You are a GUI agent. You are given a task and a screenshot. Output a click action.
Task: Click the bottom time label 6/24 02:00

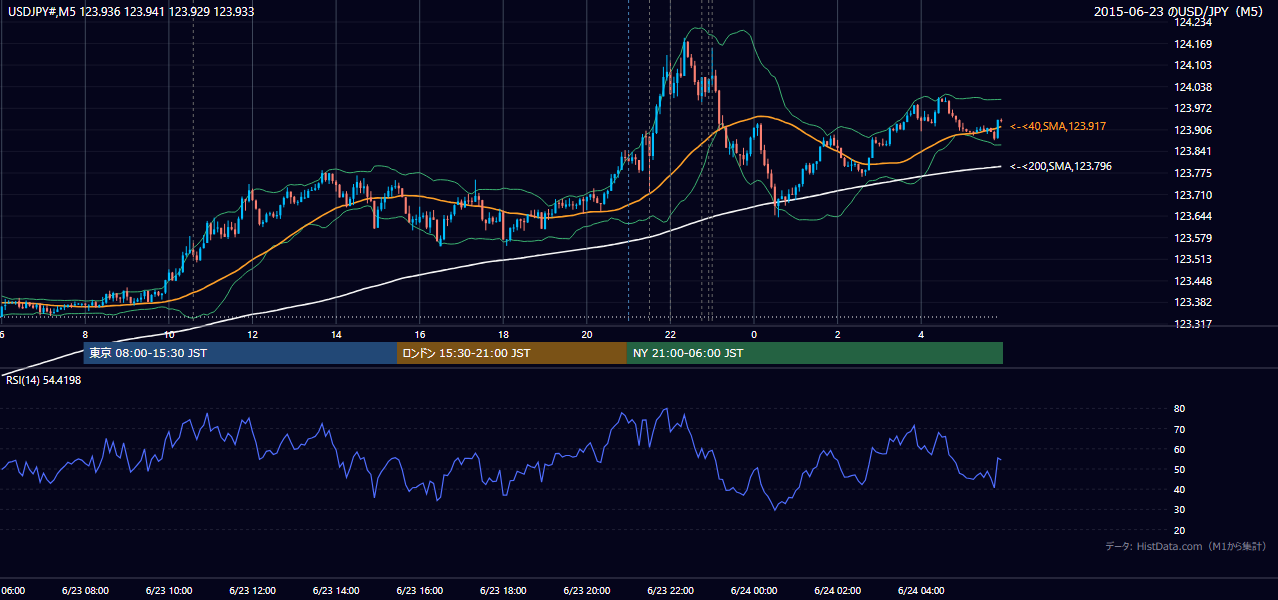pyautogui.click(x=837, y=591)
